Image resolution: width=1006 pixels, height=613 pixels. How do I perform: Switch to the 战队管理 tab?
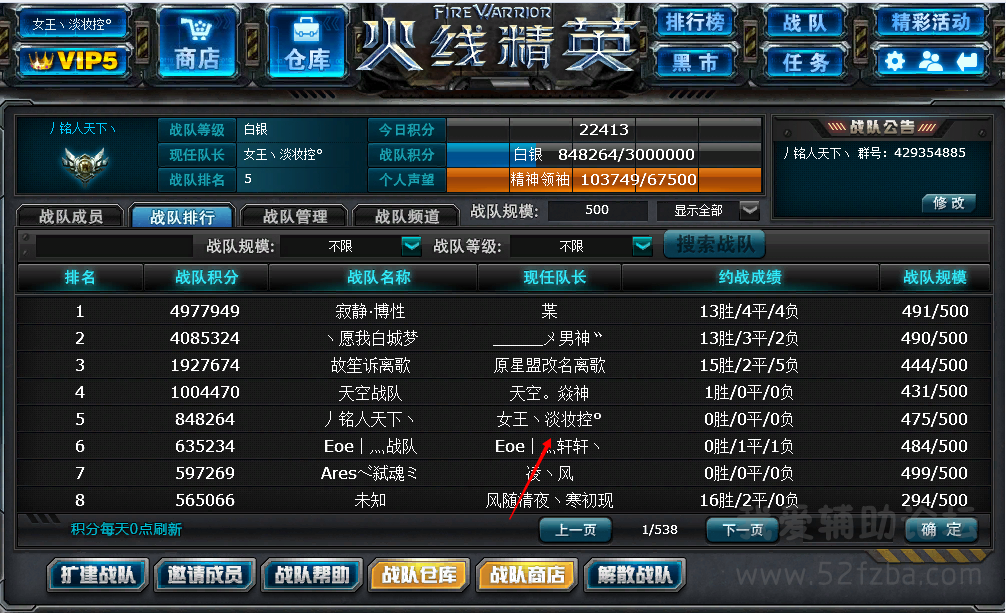click(294, 216)
